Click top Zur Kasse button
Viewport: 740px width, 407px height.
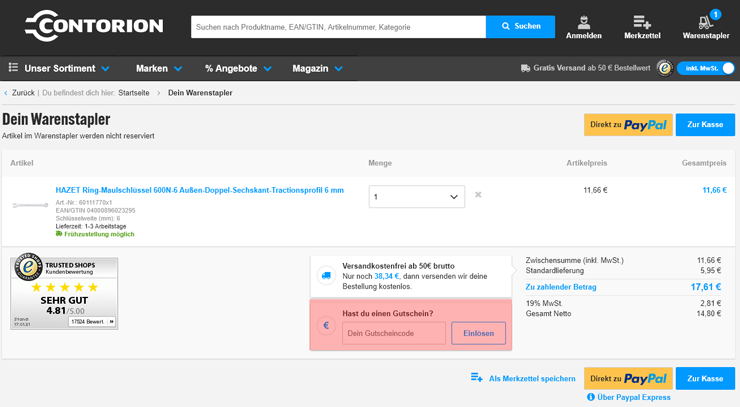pos(705,125)
